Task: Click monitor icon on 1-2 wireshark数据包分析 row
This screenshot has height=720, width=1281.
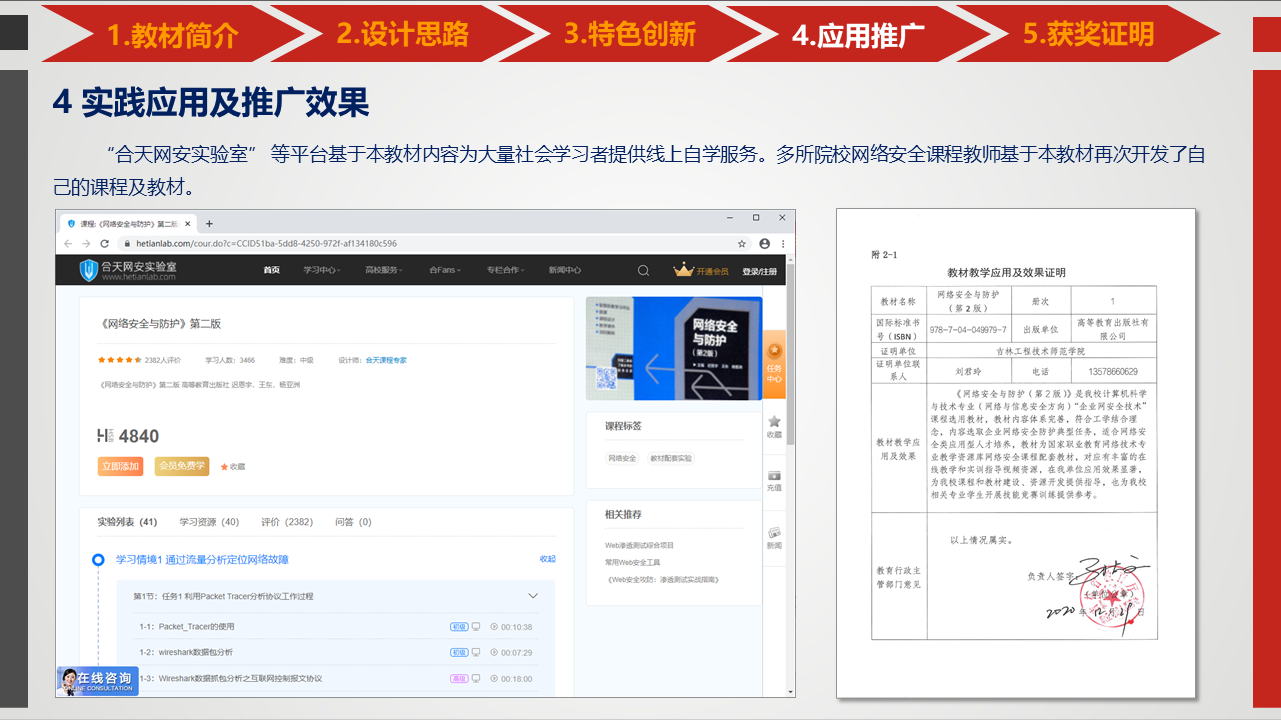Action: pos(475,652)
